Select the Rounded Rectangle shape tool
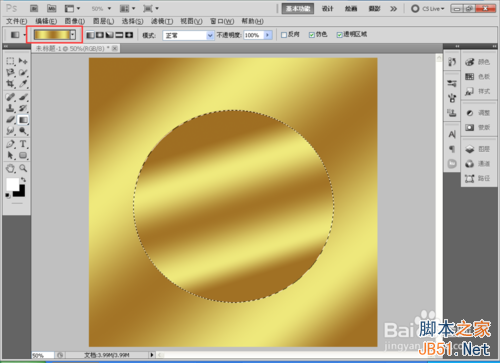Image resolution: width=500 pixels, height=363 pixels. 23,155
